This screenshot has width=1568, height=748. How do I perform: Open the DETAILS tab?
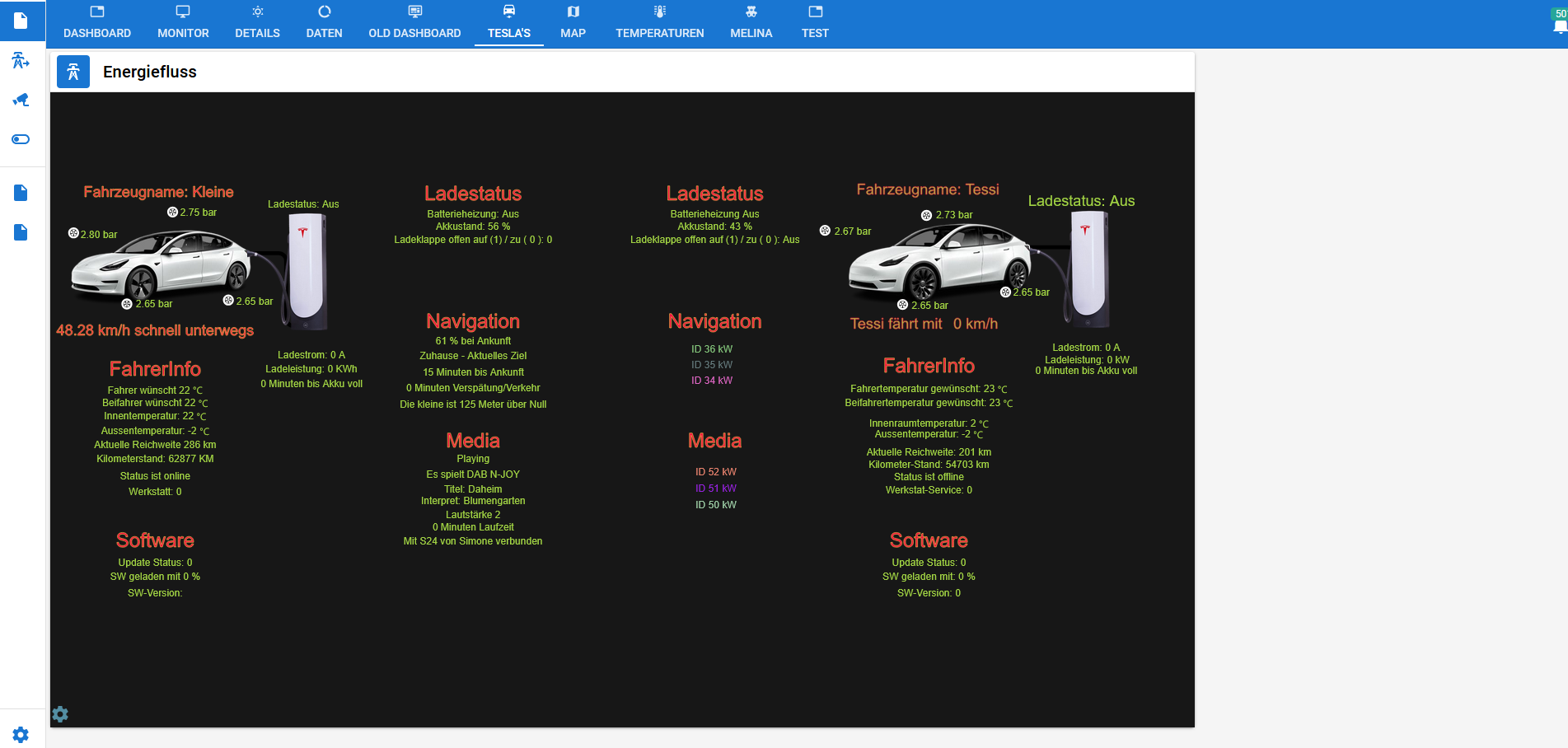click(257, 23)
